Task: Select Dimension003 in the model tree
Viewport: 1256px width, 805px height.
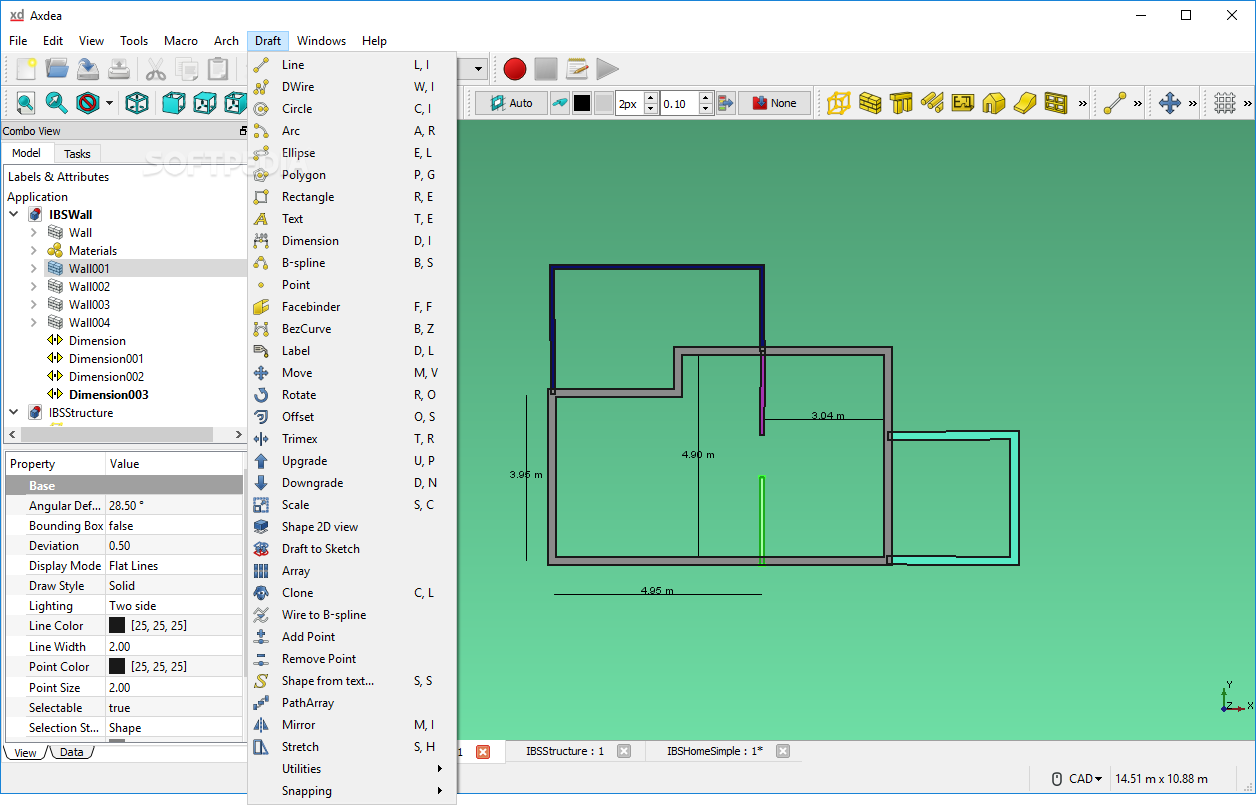Action: click(x=108, y=395)
